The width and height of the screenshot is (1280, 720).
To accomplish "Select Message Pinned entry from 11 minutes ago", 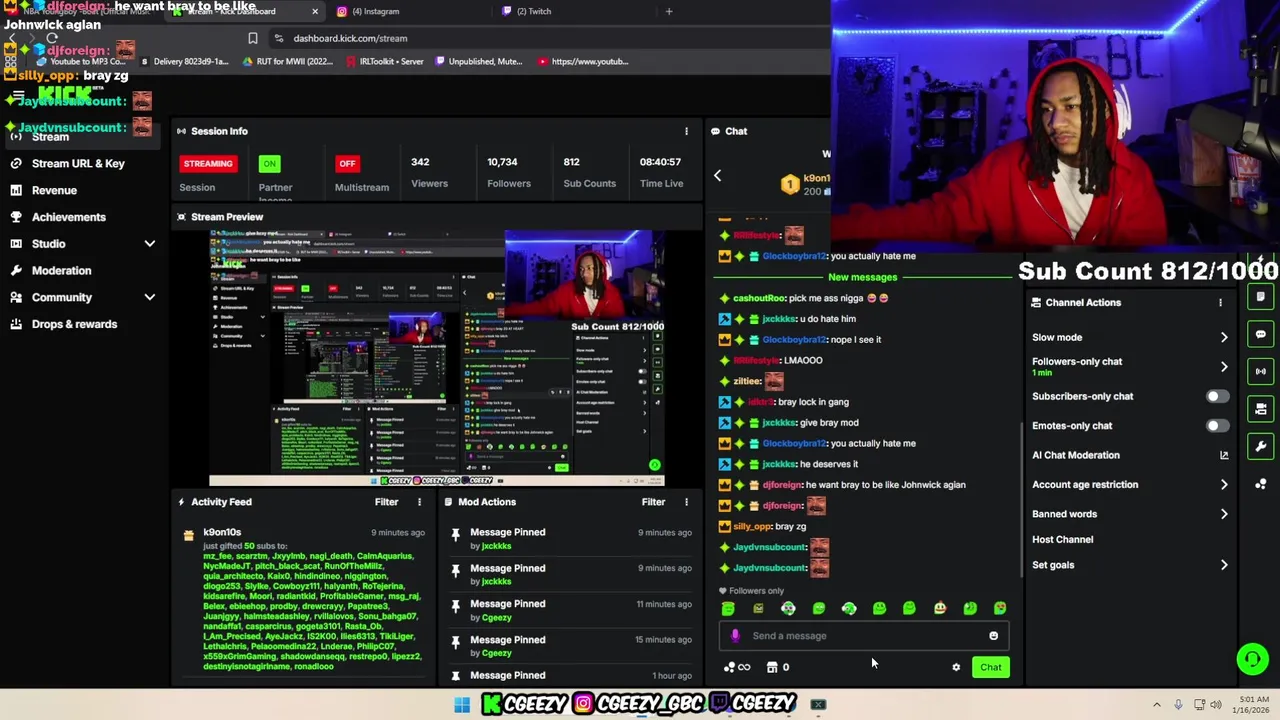I will tap(570, 610).
